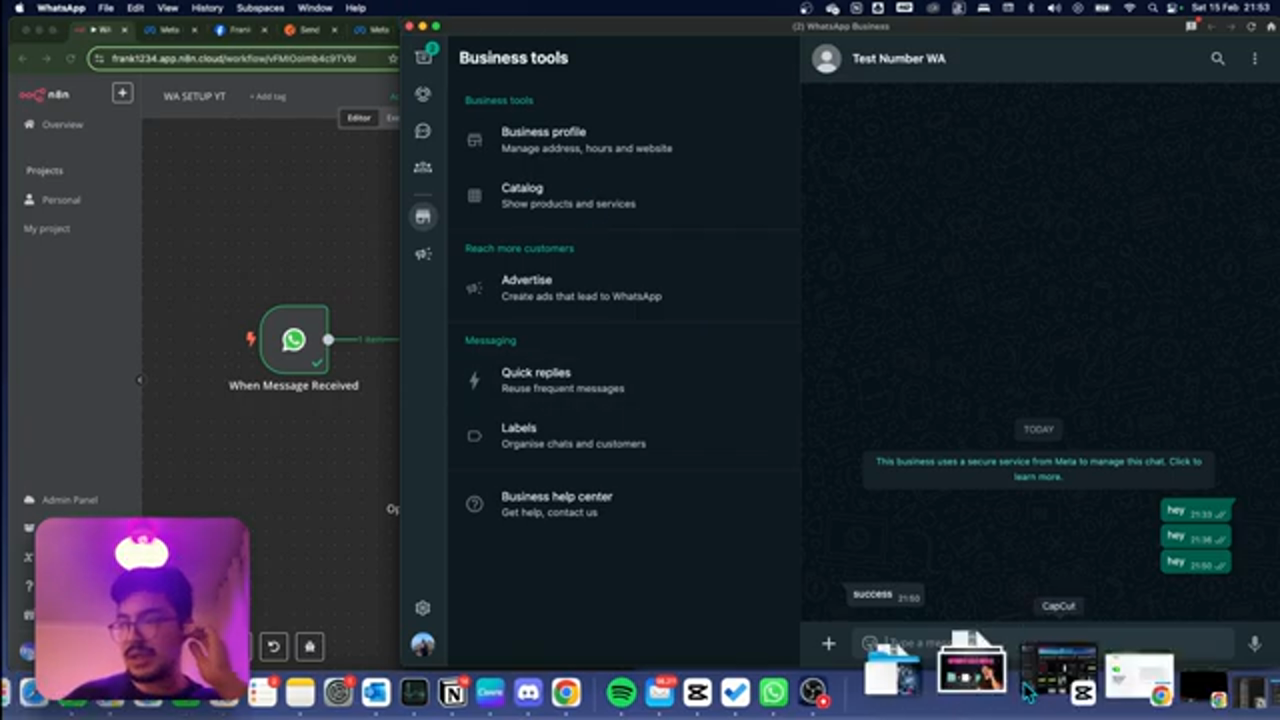Viewport: 1280px width, 720px height.
Task: Click Add tag in n8n workflow header
Action: 267,97
